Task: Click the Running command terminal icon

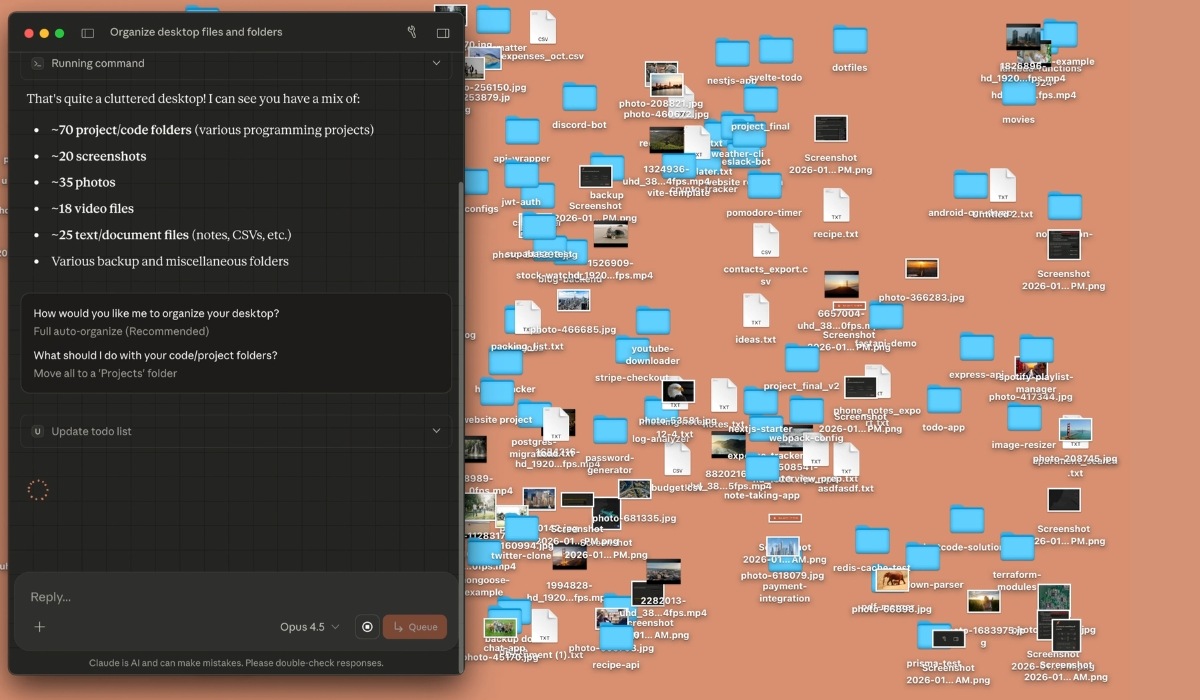Action: (37, 63)
